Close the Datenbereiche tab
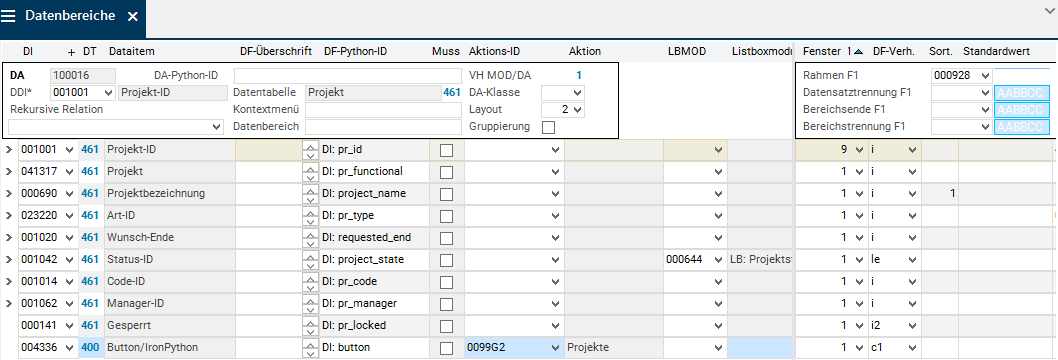The height and width of the screenshot is (360, 1058). [133, 16]
